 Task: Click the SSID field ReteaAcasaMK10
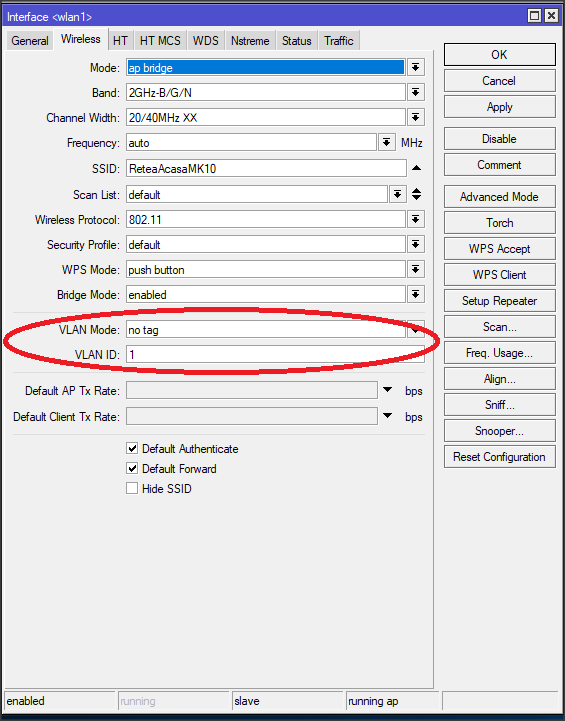(266, 168)
